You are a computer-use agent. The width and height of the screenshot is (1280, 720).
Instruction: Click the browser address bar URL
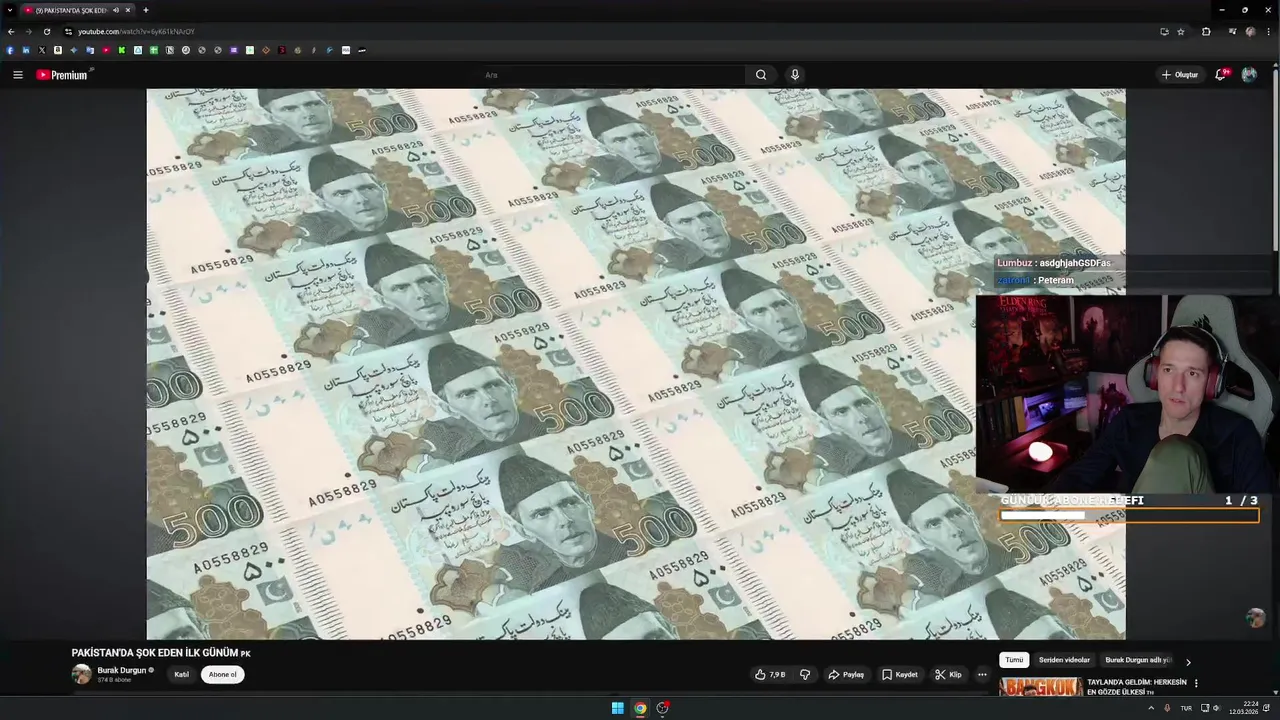(137, 32)
